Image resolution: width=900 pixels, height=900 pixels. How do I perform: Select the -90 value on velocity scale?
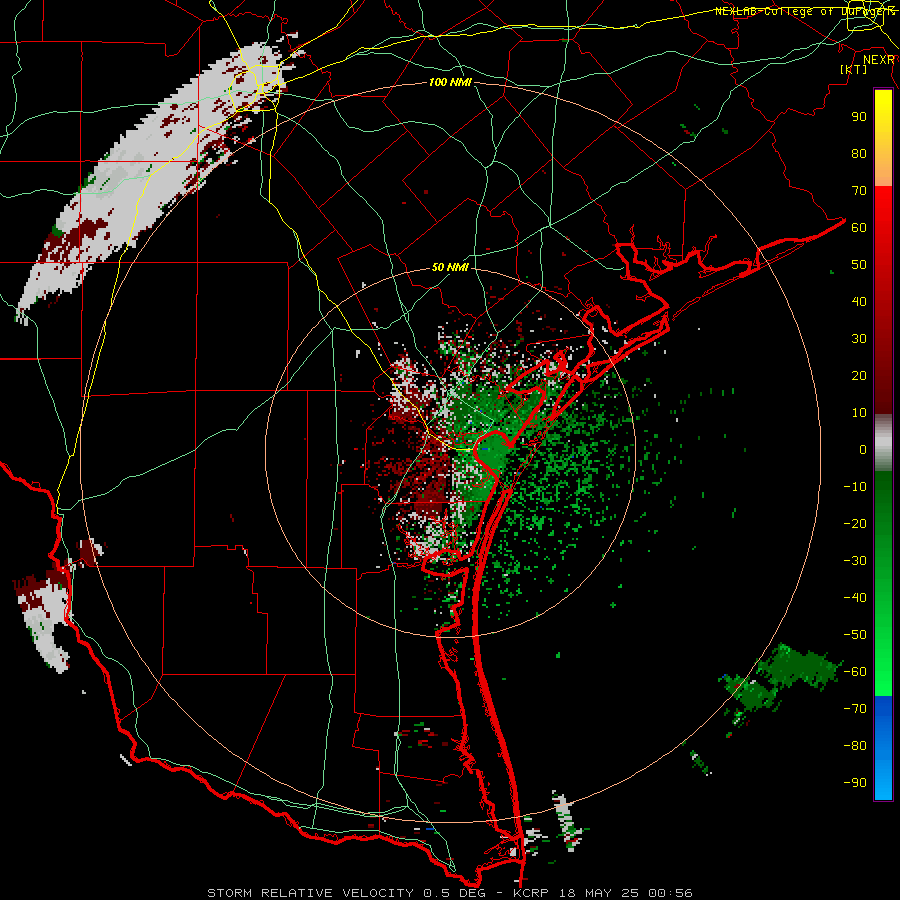855,783
